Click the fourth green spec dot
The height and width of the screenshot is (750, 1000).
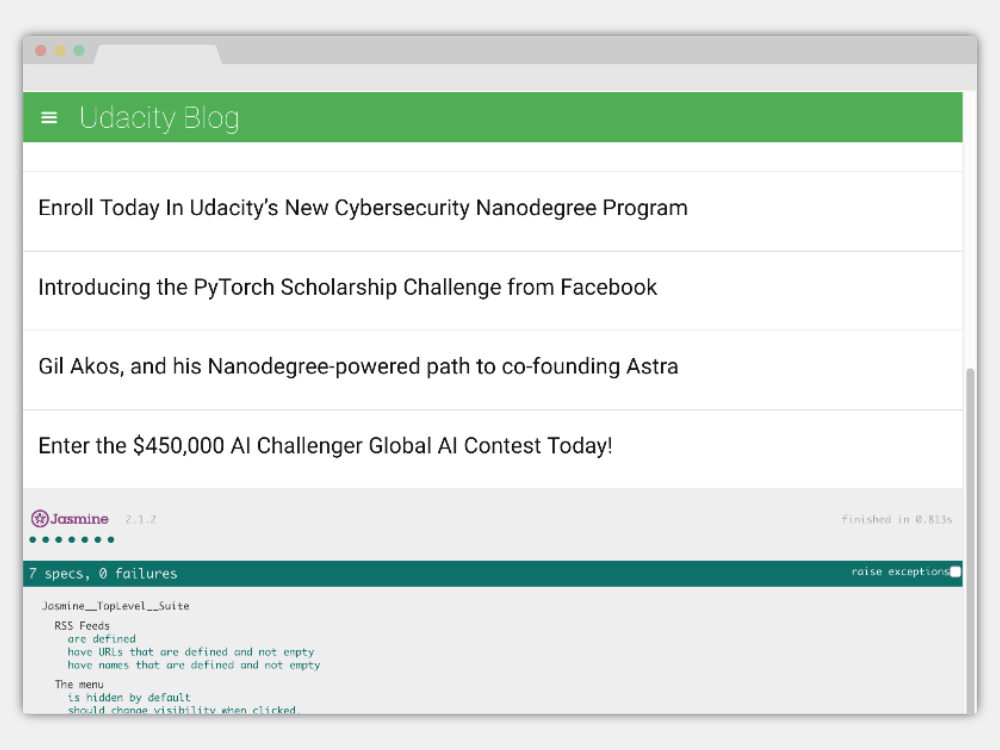(71, 540)
